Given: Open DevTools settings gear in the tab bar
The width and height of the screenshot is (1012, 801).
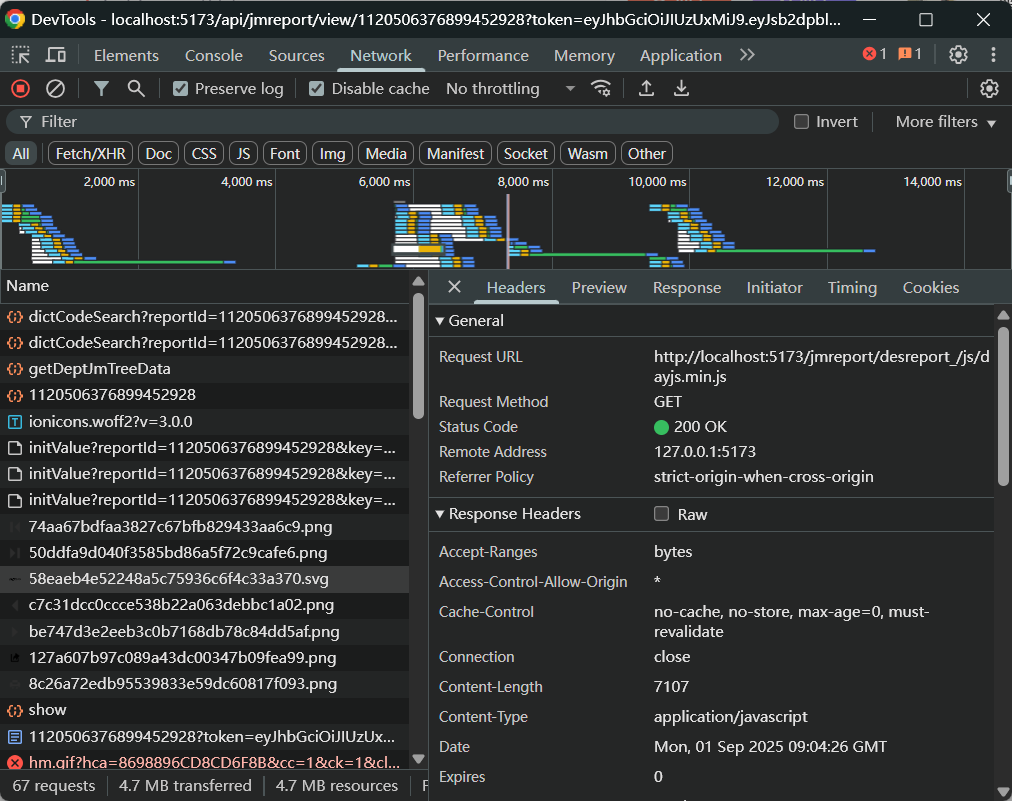Looking at the screenshot, I should tap(958, 55).
